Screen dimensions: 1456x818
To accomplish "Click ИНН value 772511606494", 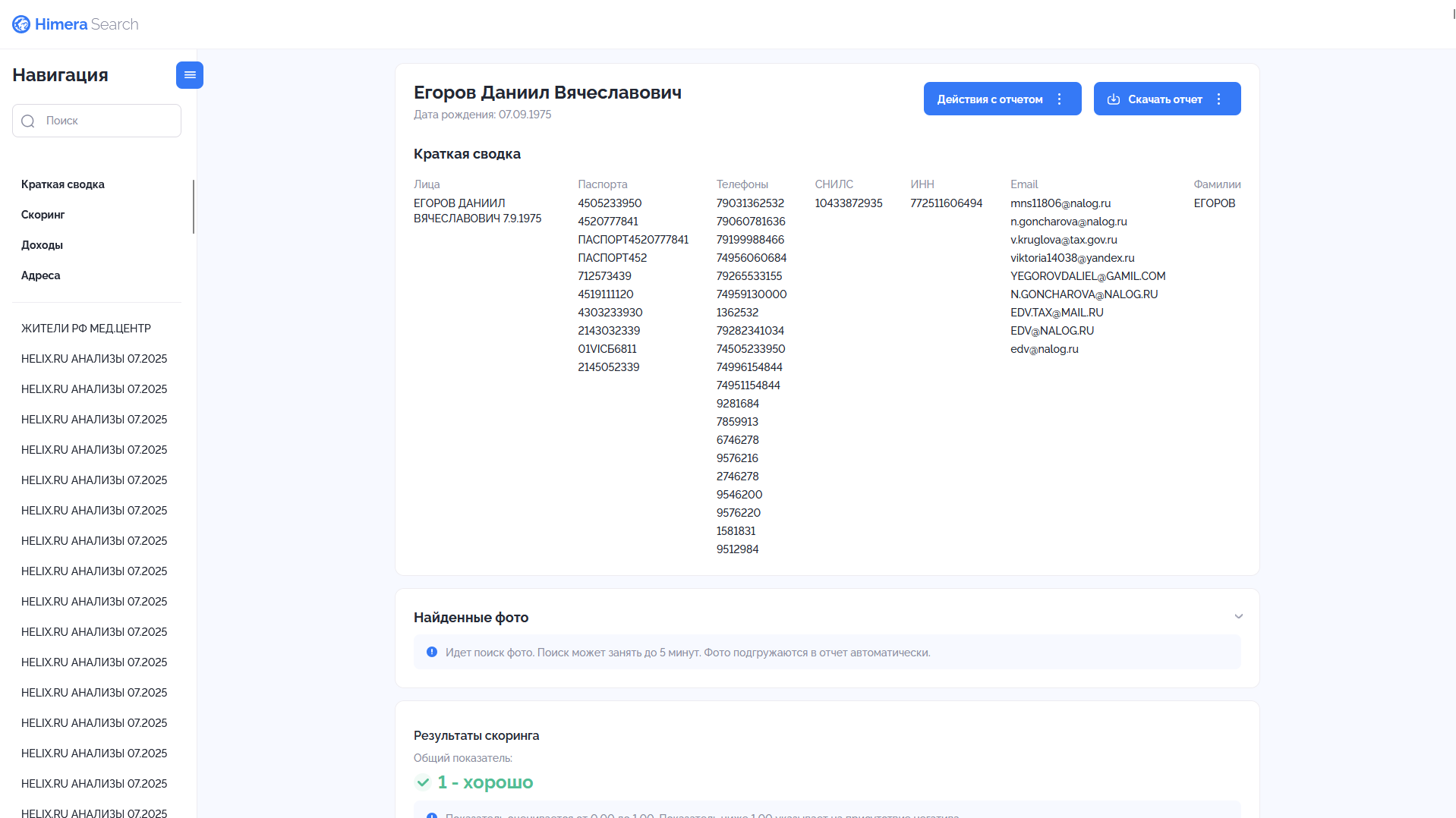I will [x=946, y=203].
